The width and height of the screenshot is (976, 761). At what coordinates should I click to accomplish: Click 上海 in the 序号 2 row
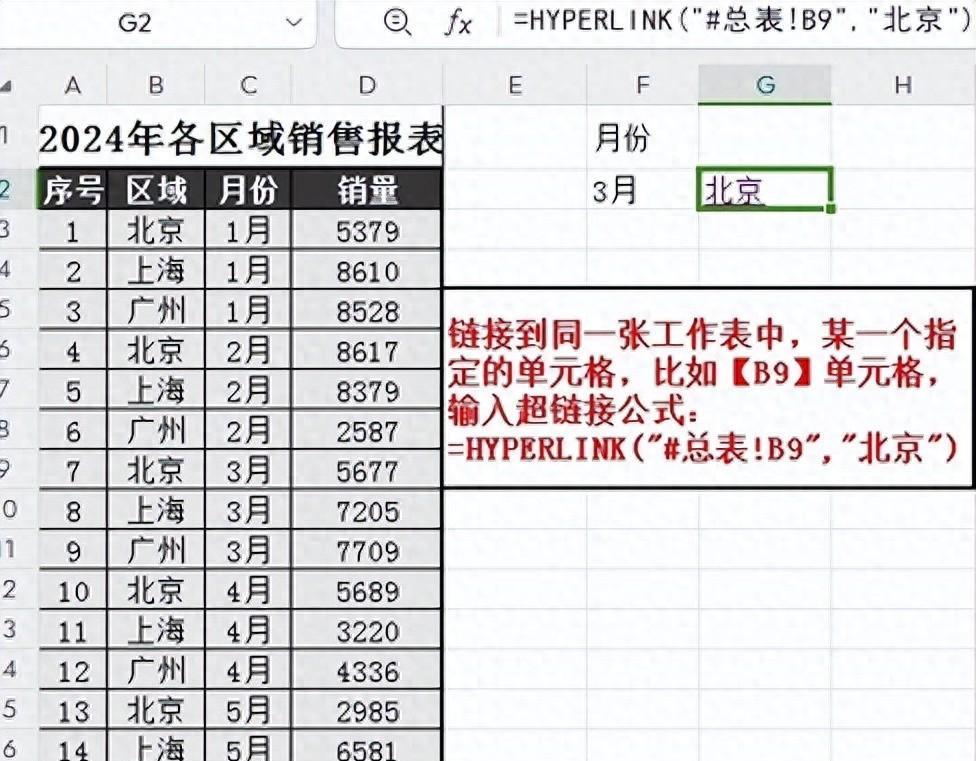(x=156, y=271)
